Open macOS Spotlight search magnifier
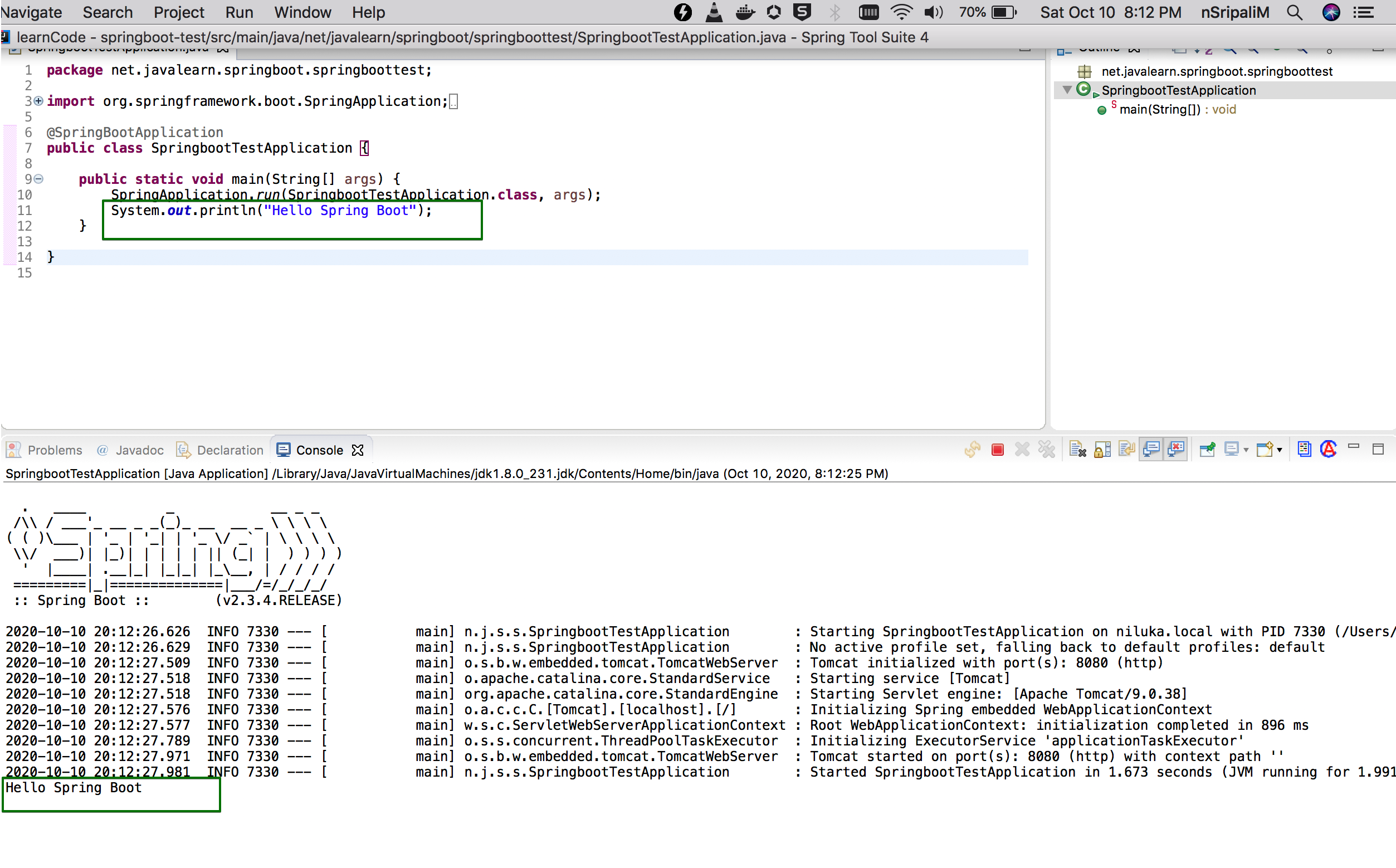1396x868 pixels. (x=1294, y=12)
